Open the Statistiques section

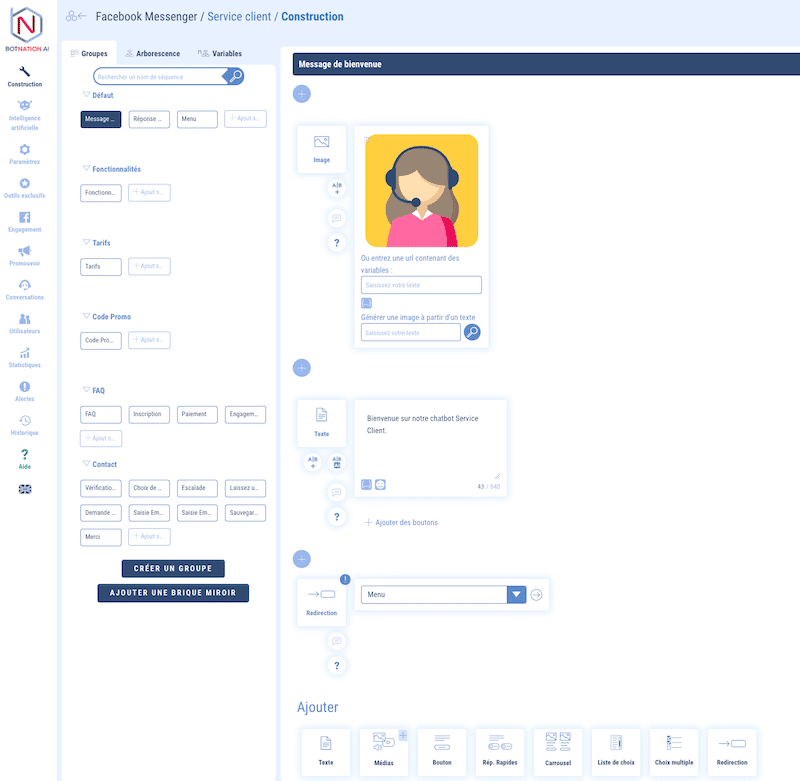[24, 357]
